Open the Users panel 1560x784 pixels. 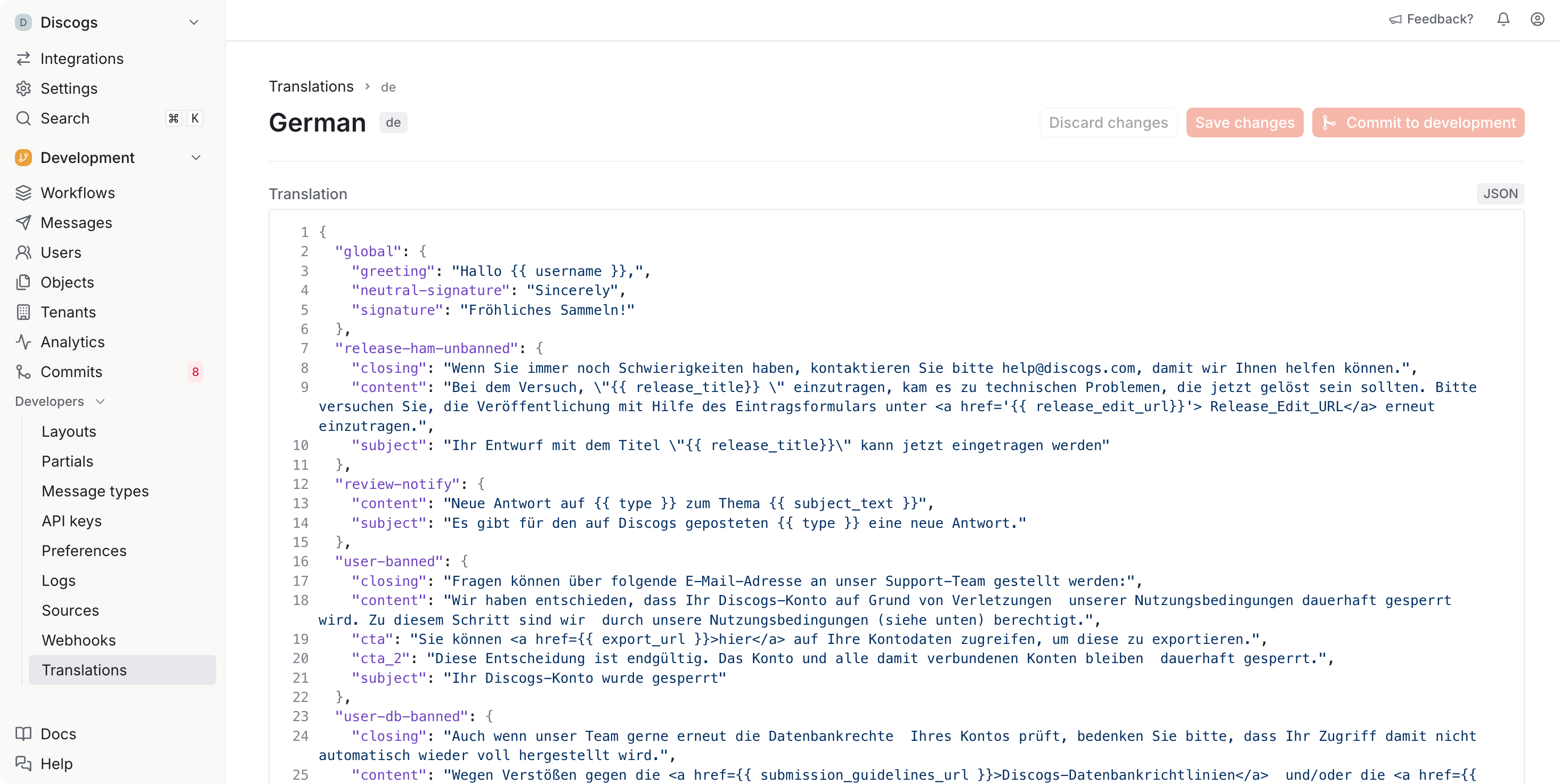61,252
